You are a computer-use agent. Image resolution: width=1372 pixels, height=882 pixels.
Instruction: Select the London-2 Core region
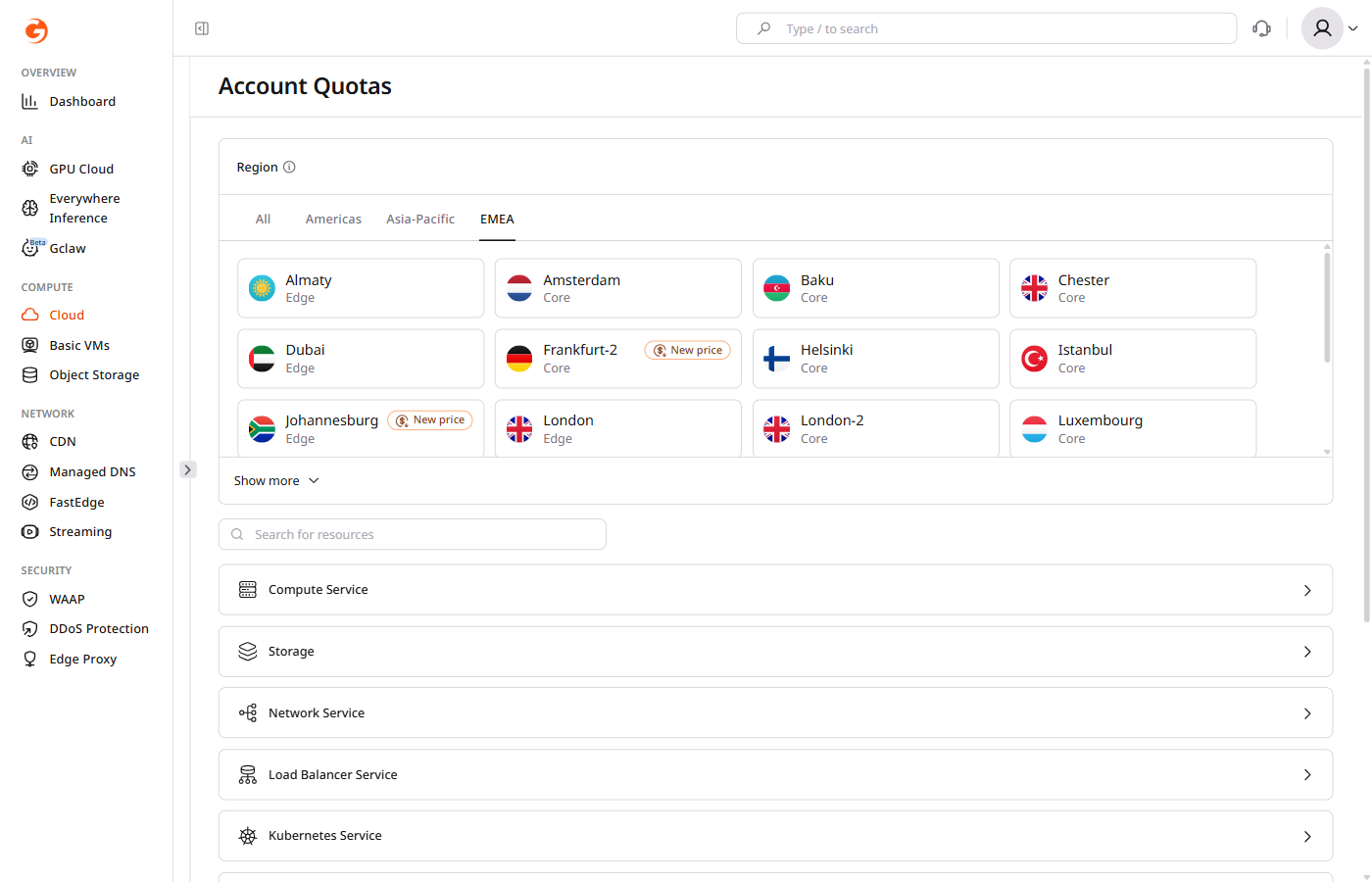tap(876, 428)
